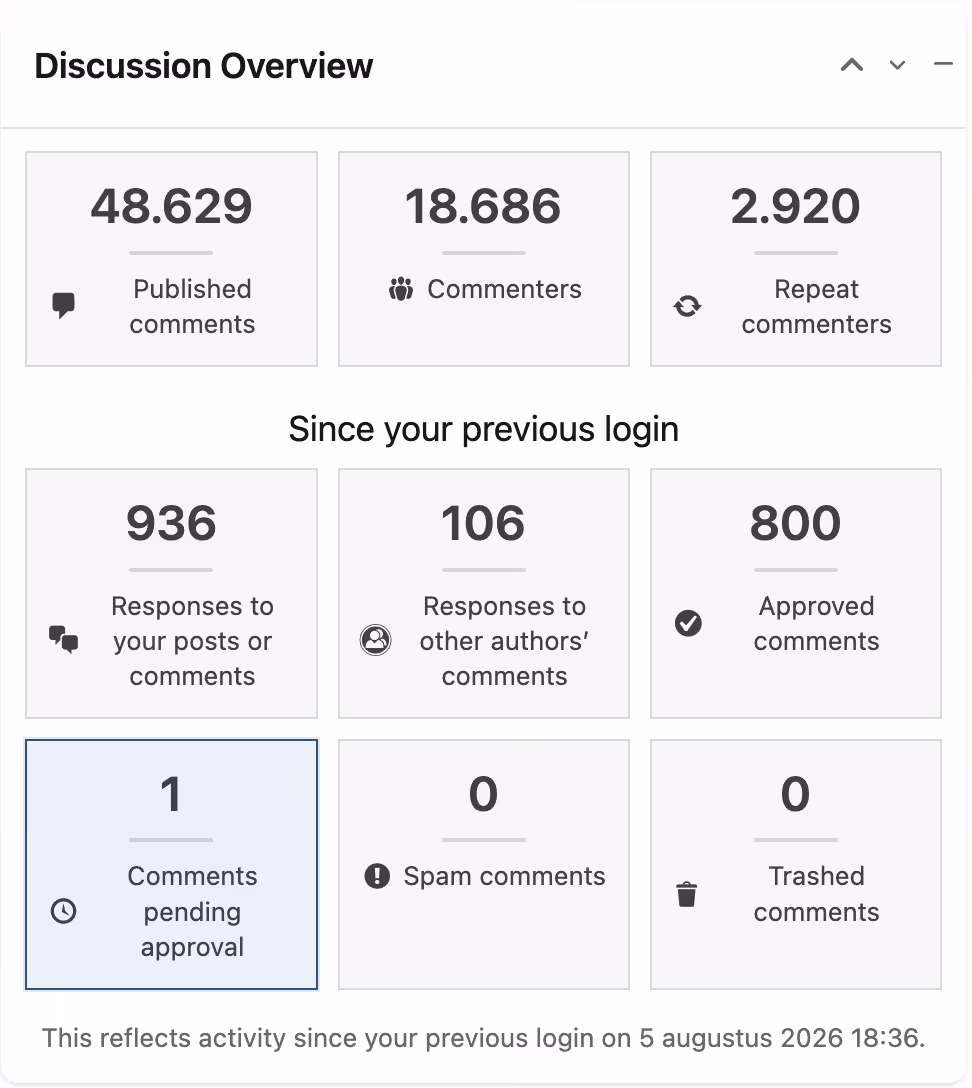Move Discussion Overview widget down

(x=897, y=65)
